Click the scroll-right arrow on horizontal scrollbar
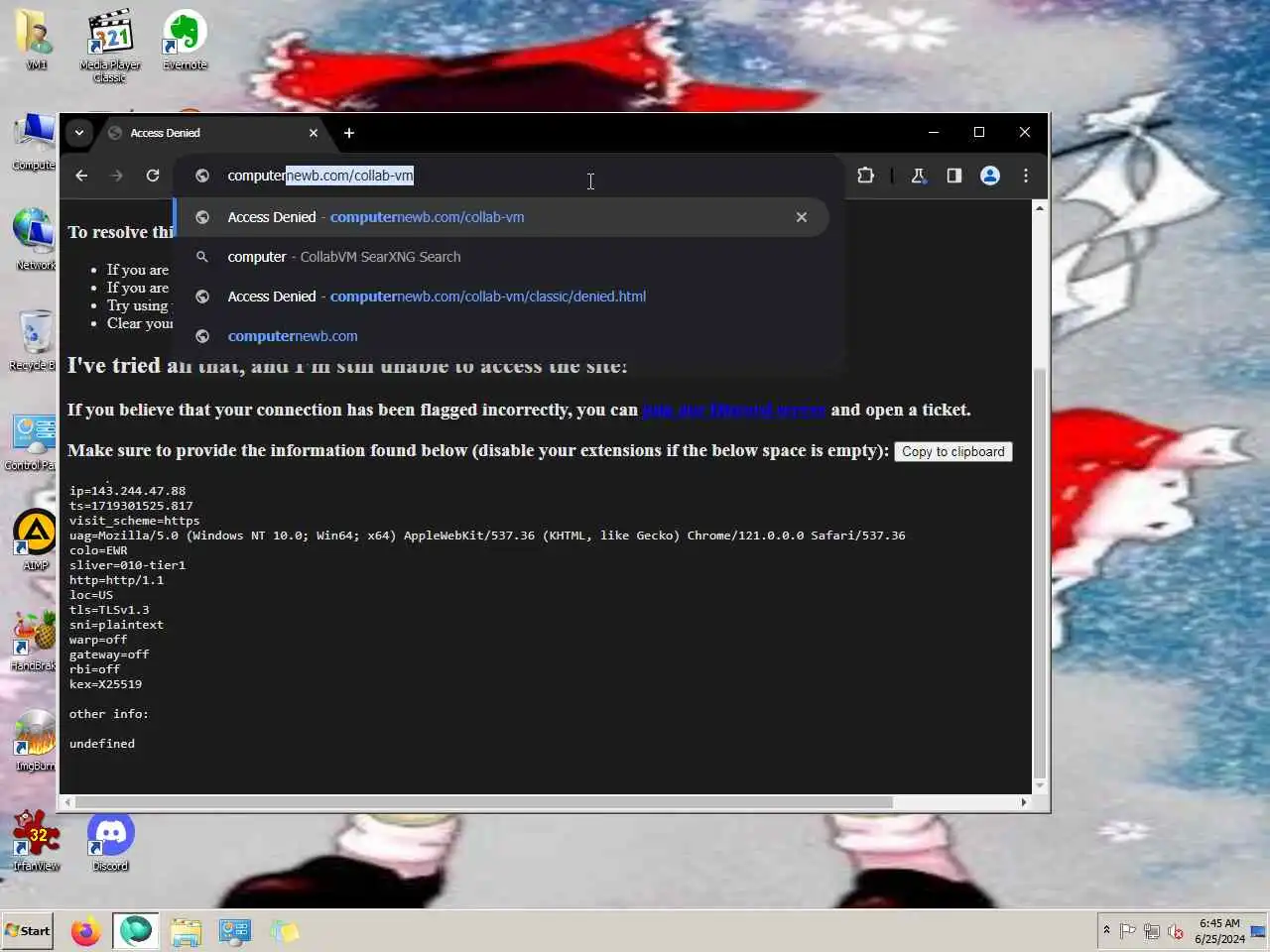1270x952 pixels. pos(1024,802)
